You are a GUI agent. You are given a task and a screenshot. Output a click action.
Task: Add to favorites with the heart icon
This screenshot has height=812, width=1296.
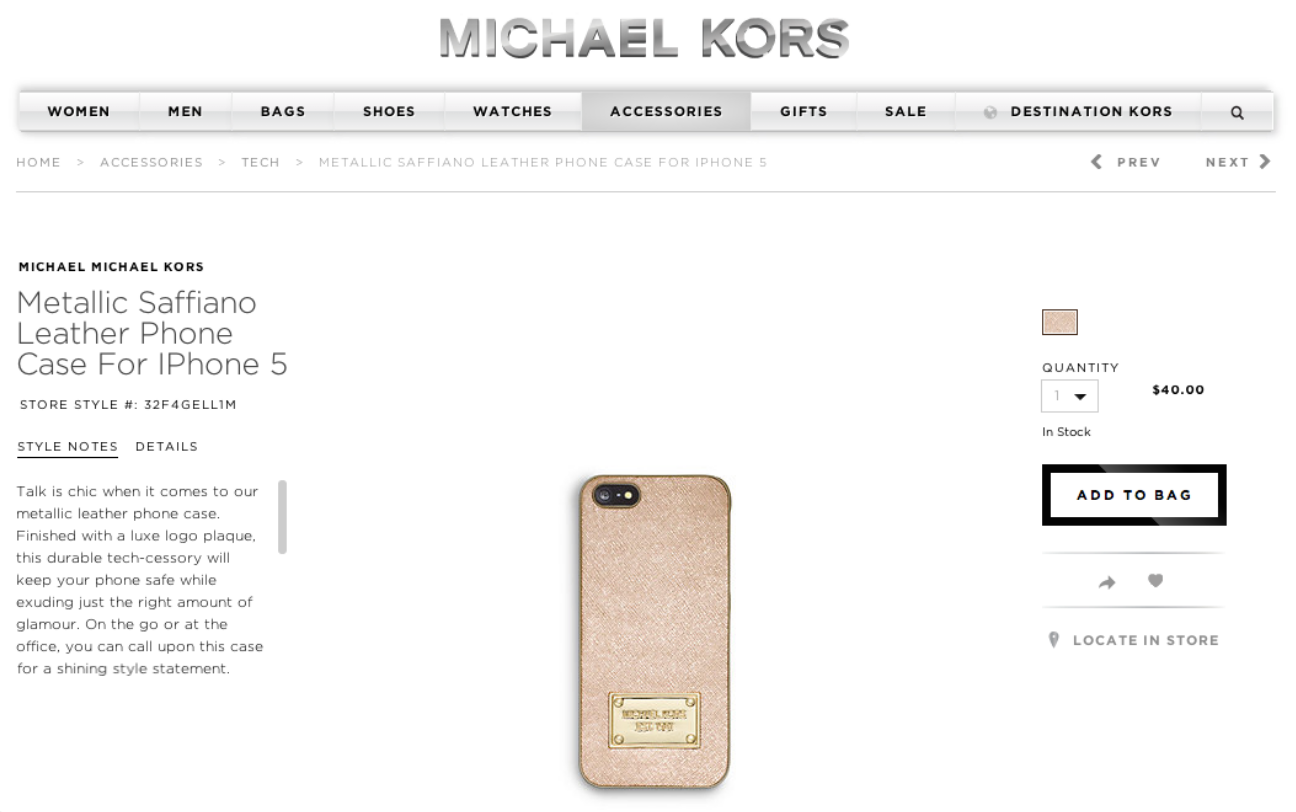(1156, 580)
